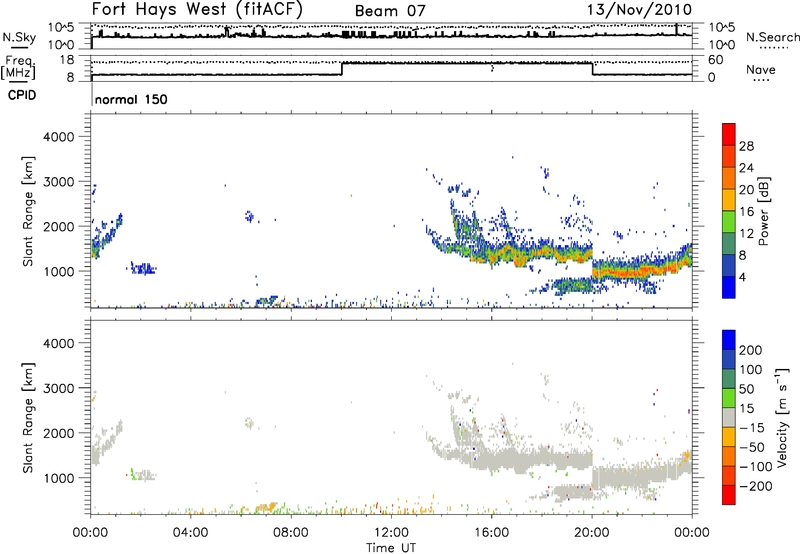Click the '12:00' time axis tick label
Image resolution: width=800 pixels, height=554 pixels.
click(391, 533)
